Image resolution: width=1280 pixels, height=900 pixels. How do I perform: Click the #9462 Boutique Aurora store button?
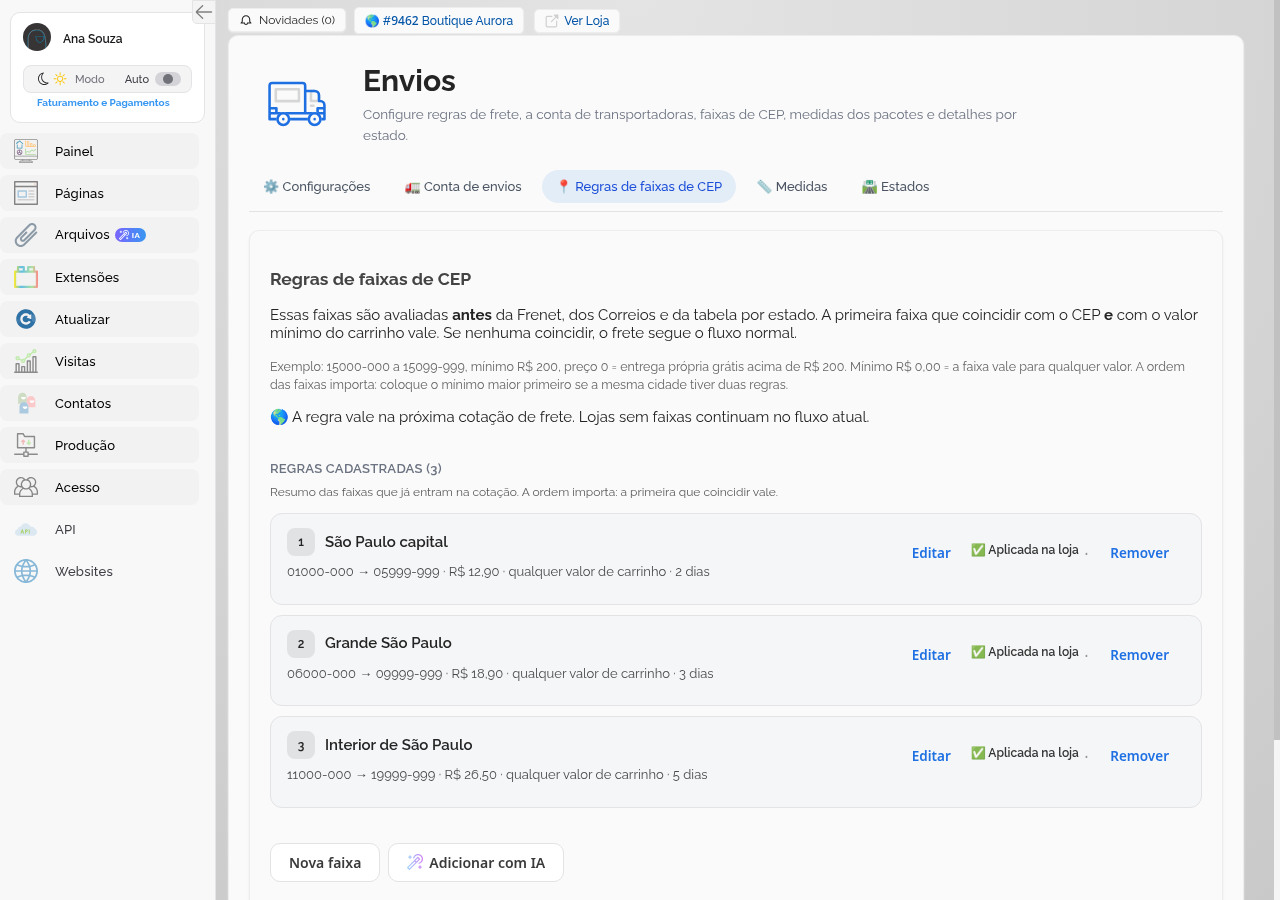[439, 20]
